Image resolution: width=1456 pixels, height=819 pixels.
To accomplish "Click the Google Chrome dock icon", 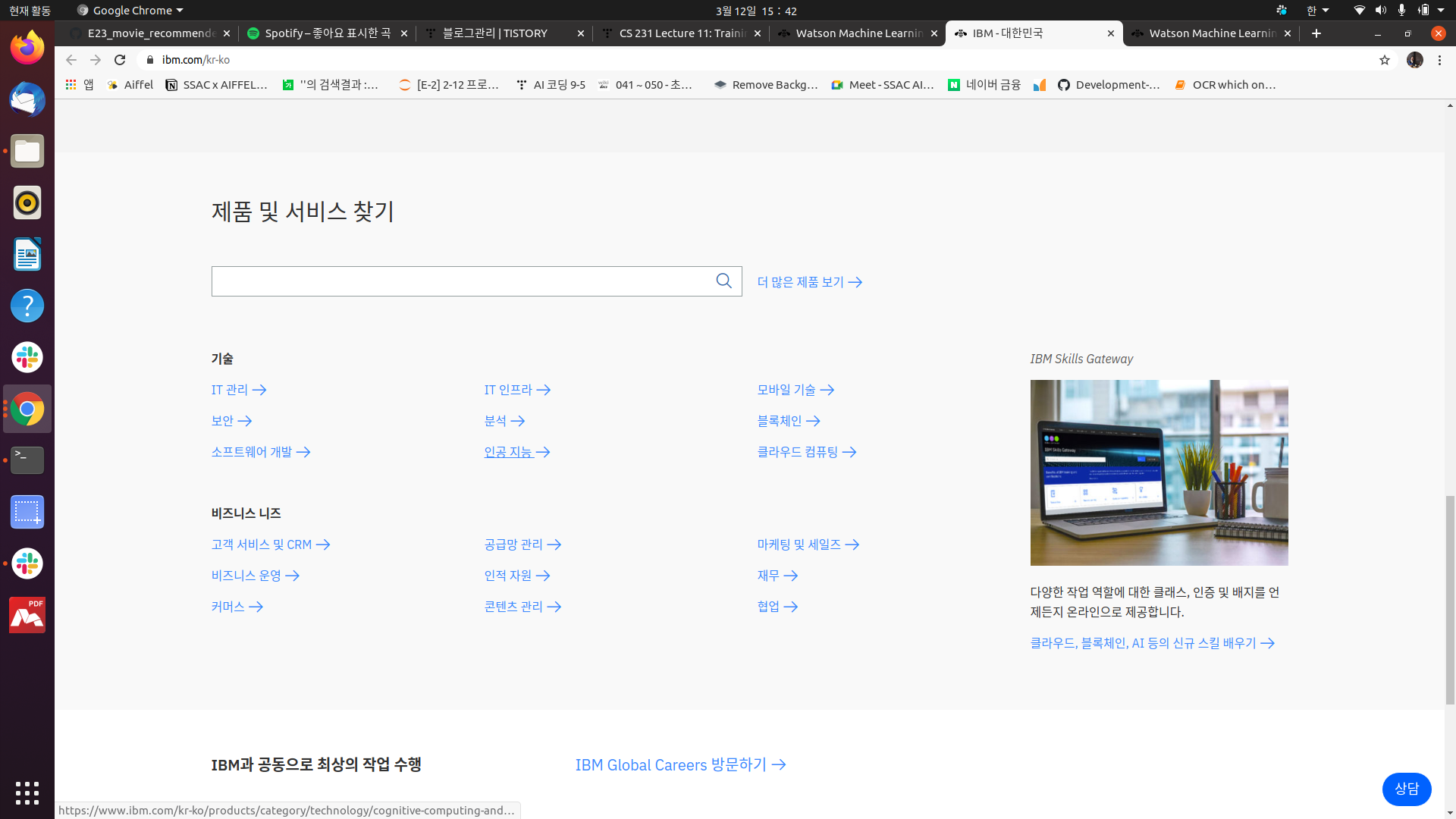I will click(27, 409).
